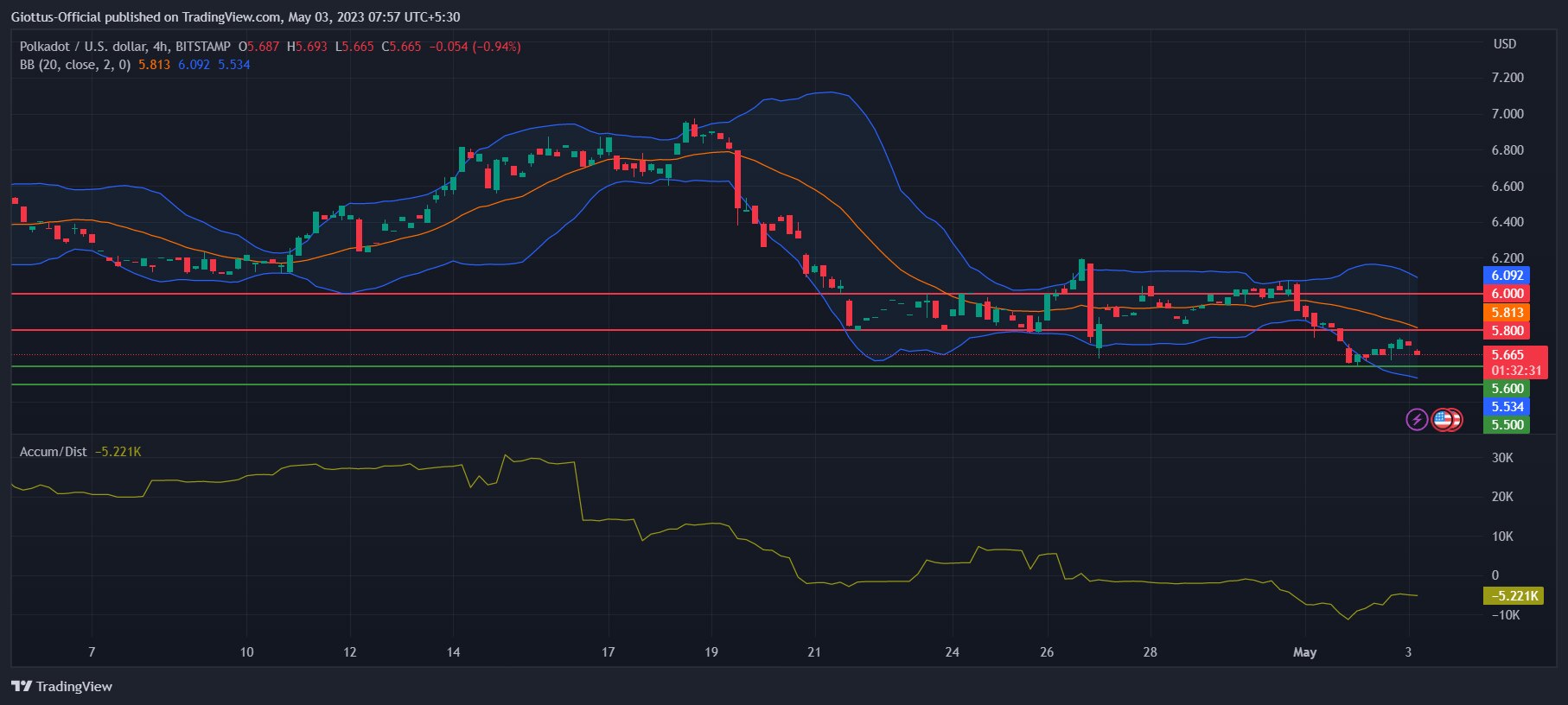Click the purple lightning bolt event icon
Screen dimensions: 1568x705
click(x=1416, y=420)
